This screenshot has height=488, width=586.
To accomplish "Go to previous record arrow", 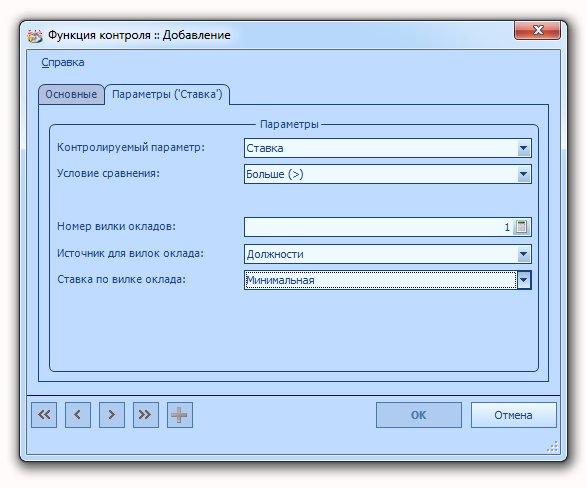I will pyautogui.click(x=78, y=415).
